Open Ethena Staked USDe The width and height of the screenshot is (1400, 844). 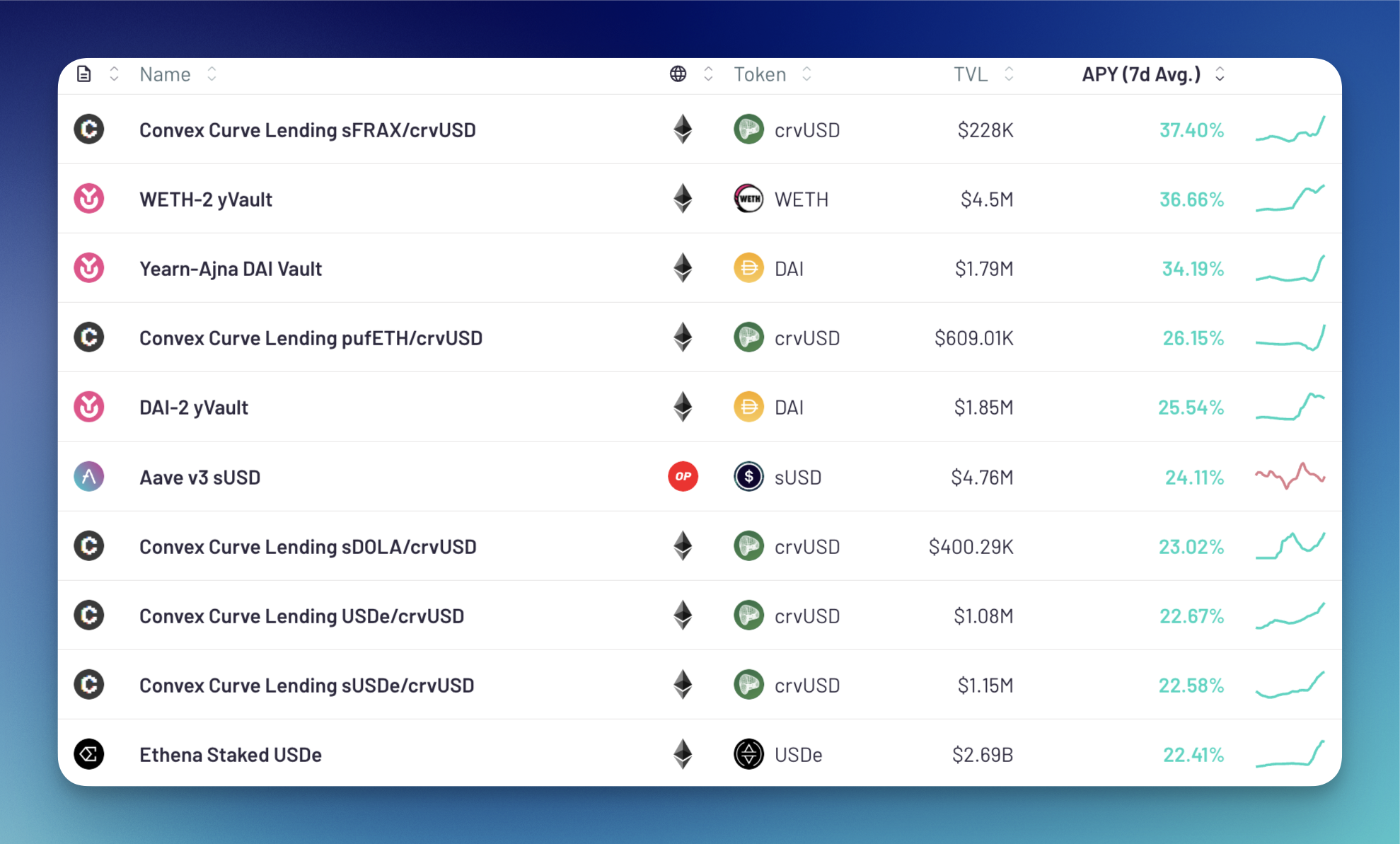[231, 755]
